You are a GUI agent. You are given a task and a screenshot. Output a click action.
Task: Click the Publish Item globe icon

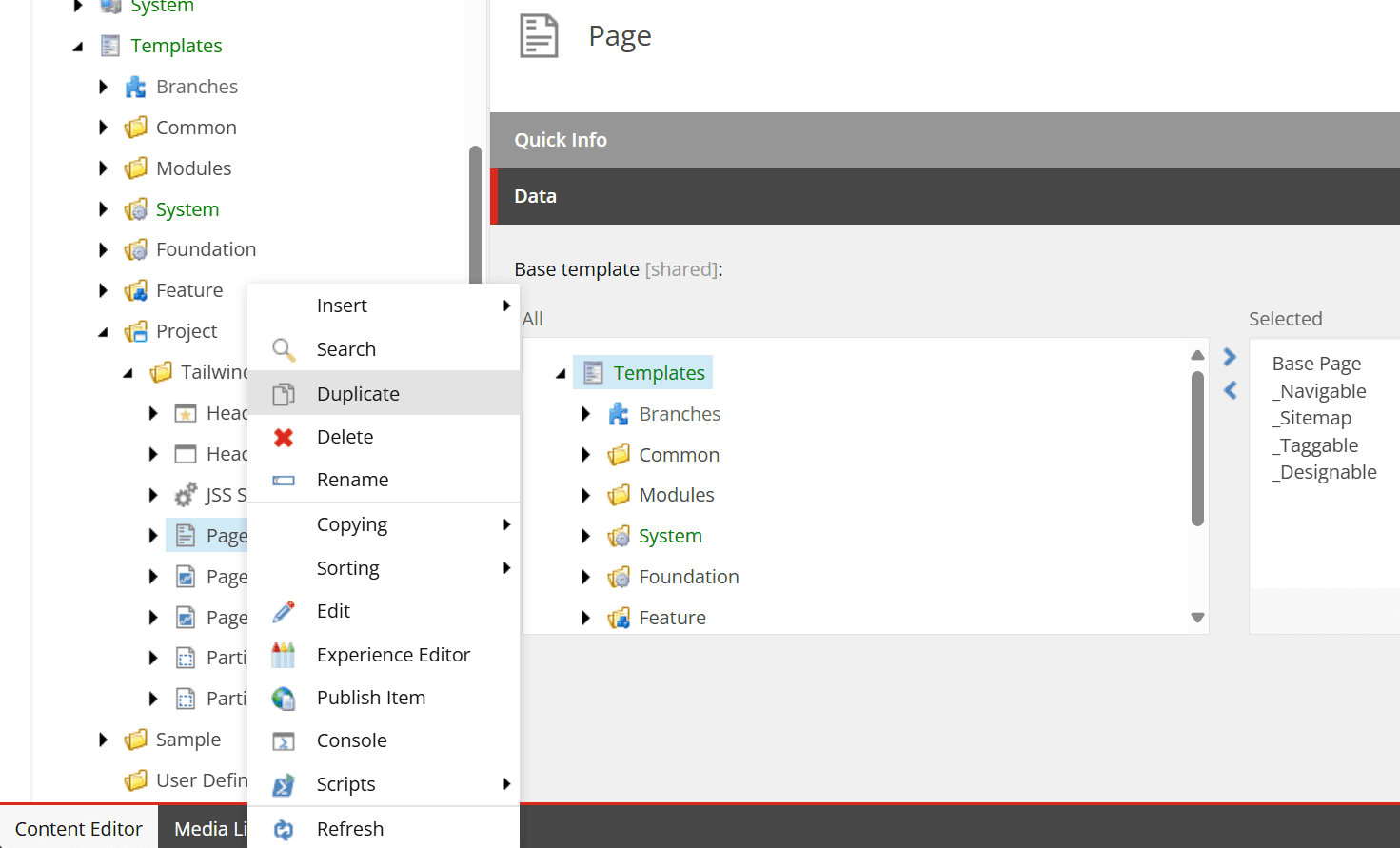point(284,698)
